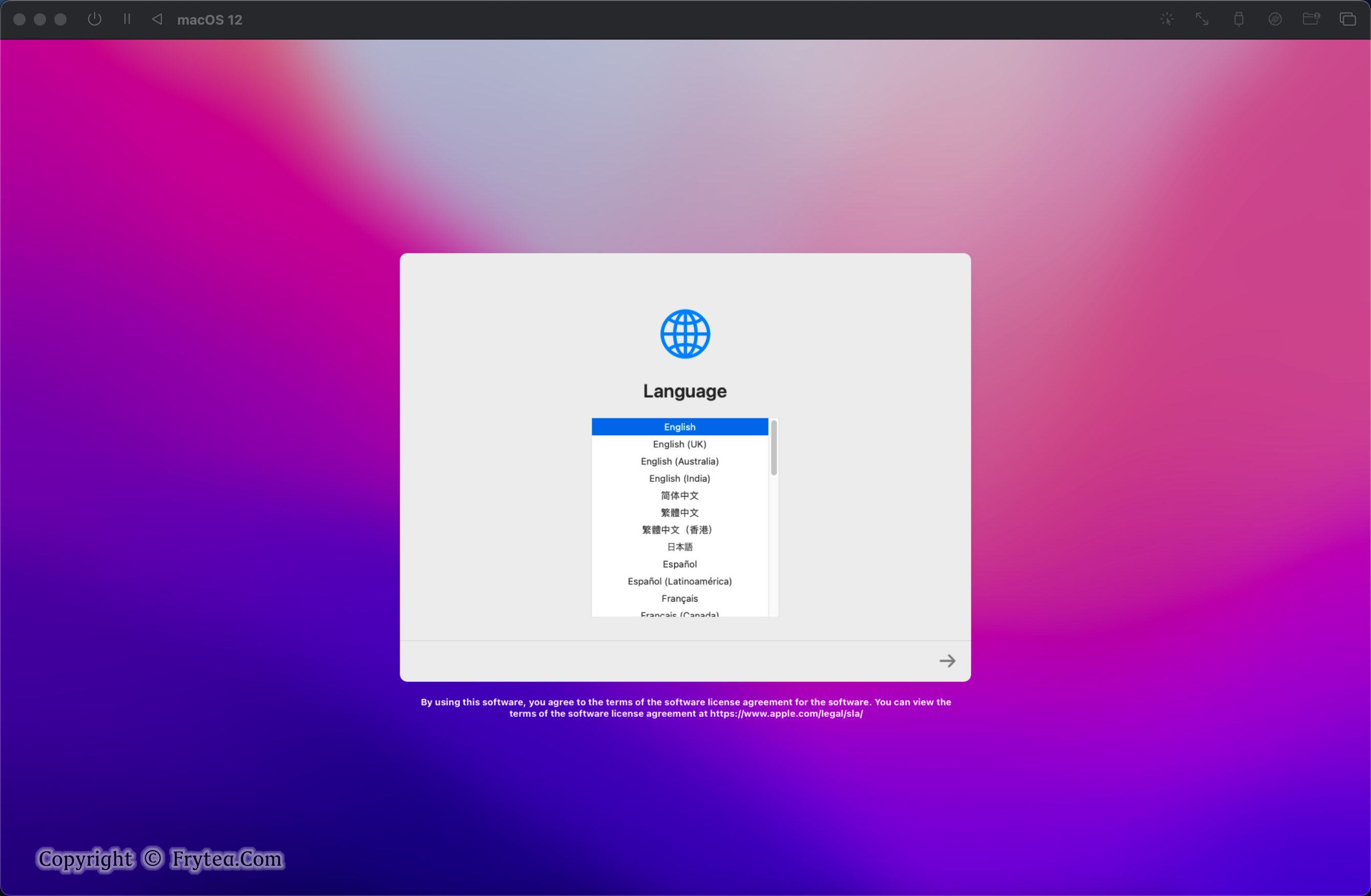The width and height of the screenshot is (1371, 896).
Task: Select English (Australia) language
Action: tap(680, 461)
